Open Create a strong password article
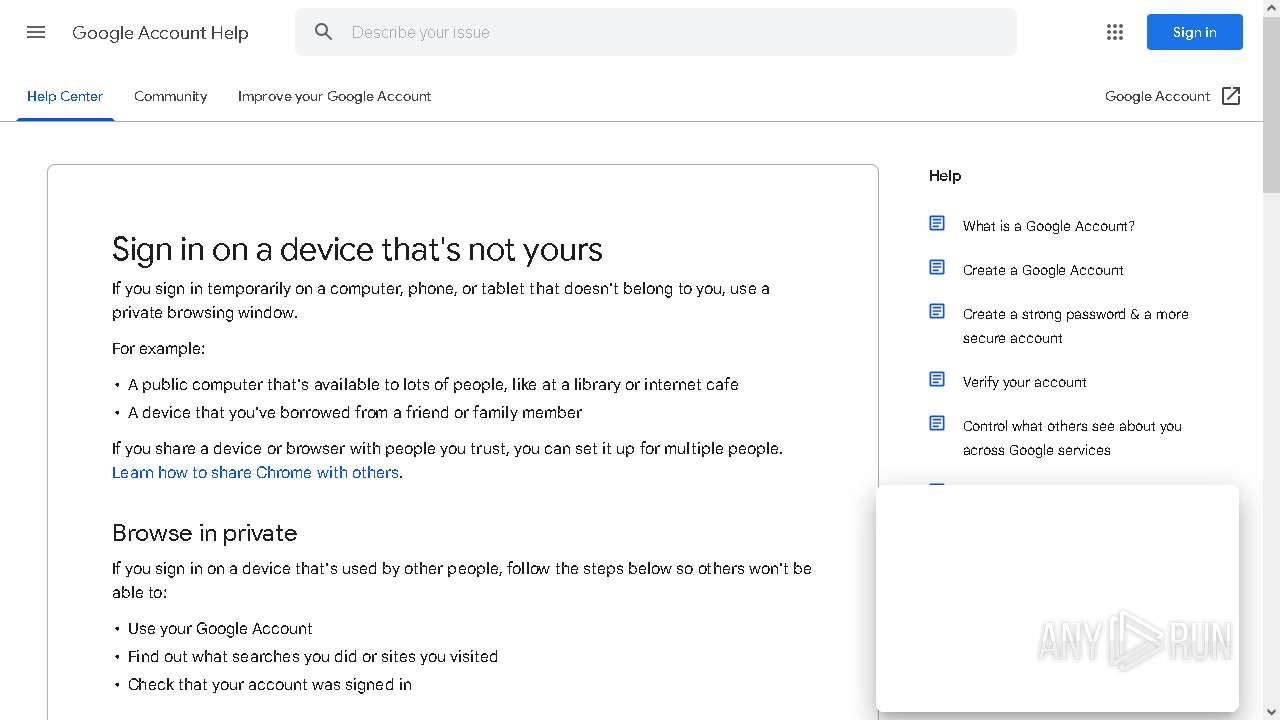Screen dimensions: 1280x720 [x=1076, y=326]
